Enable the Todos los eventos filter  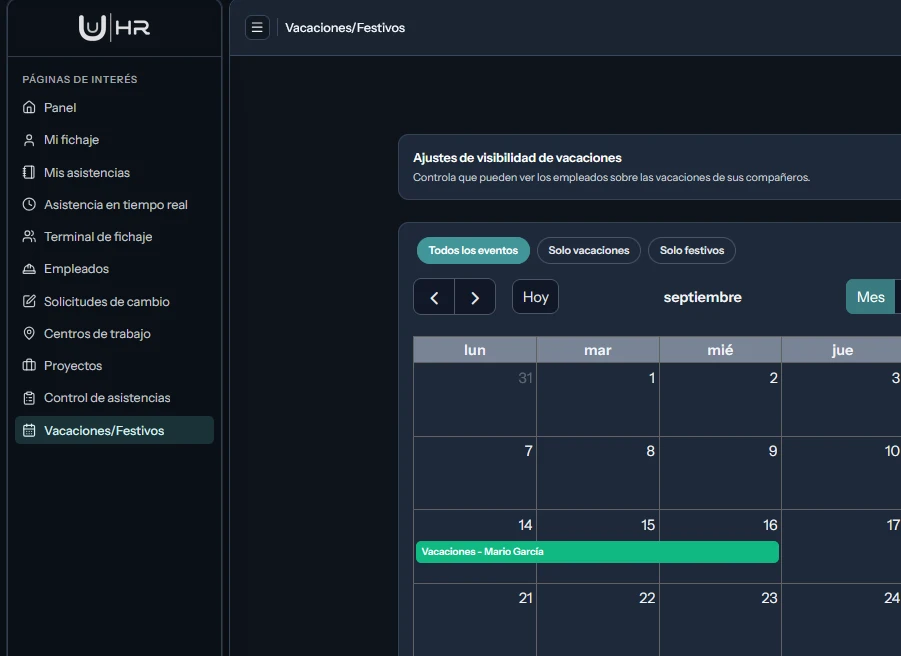(473, 250)
